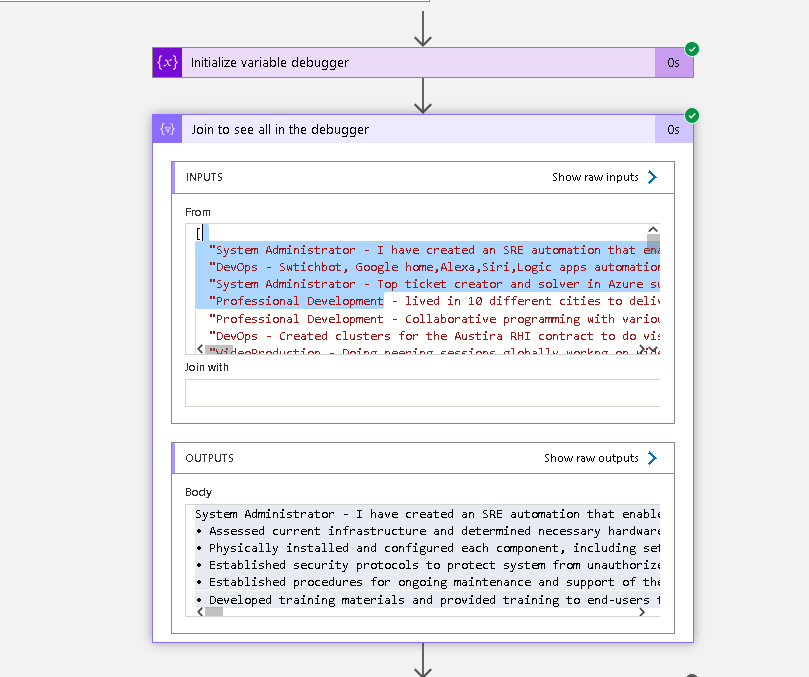Click the up arrow of From box scrollbar
The image size is (809, 677).
pos(653,230)
